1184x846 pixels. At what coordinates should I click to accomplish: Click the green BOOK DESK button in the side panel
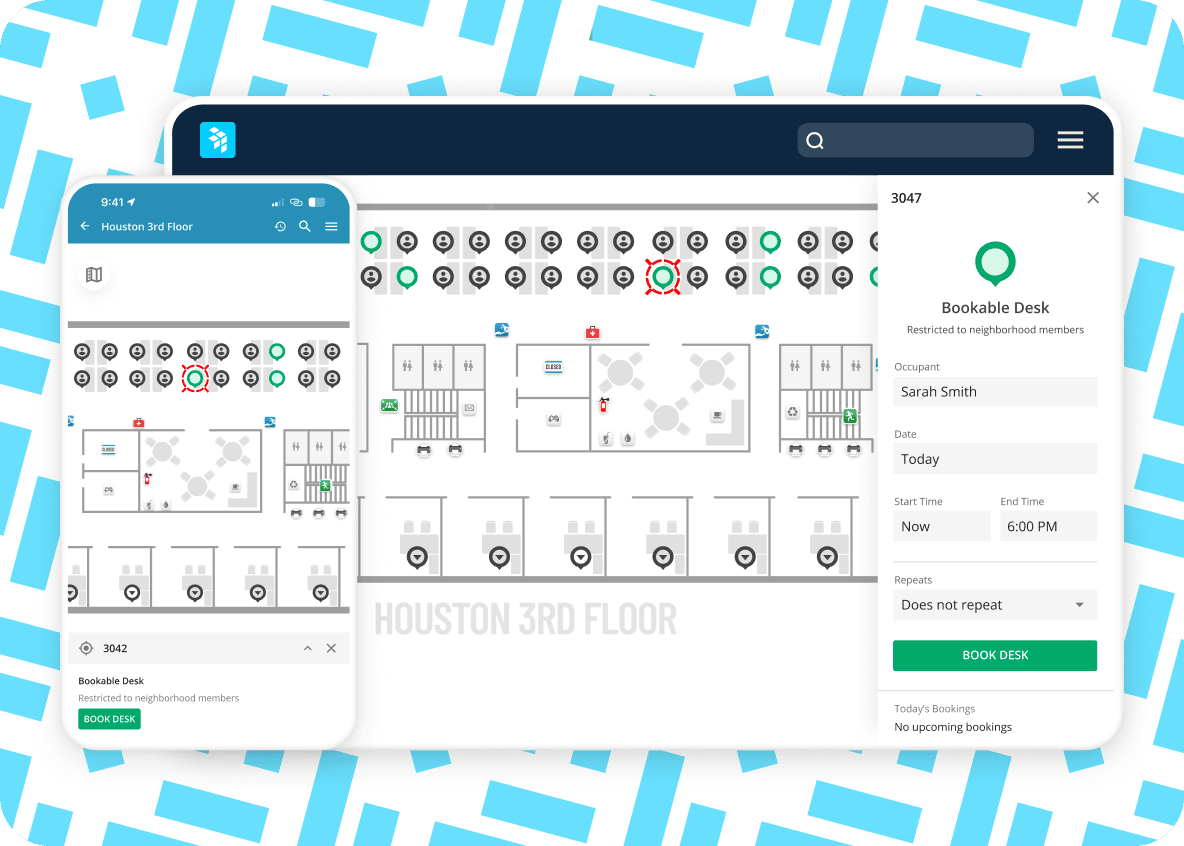tap(994, 655)
